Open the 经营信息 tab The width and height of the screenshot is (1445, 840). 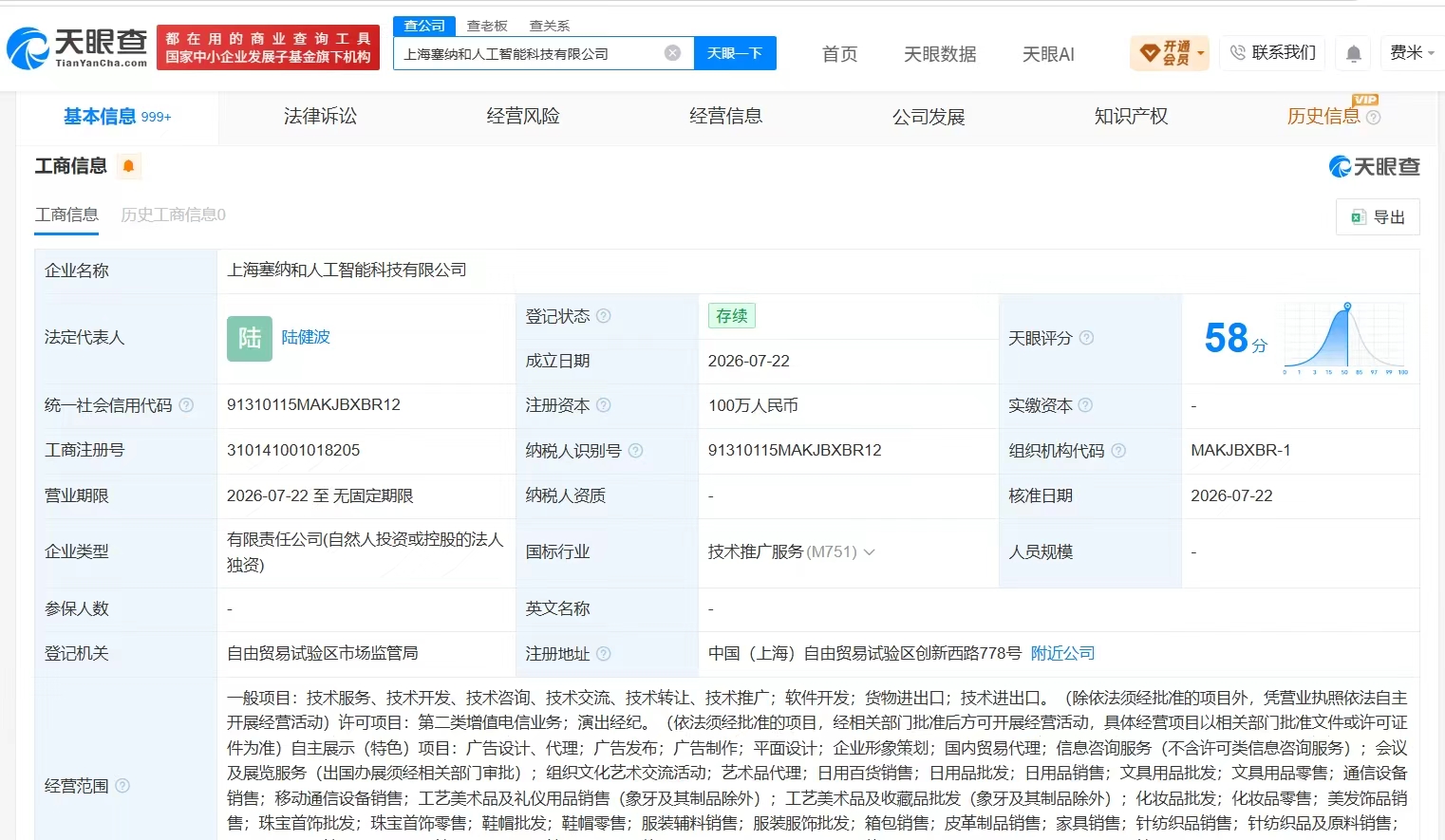click(x=726, y=117)
